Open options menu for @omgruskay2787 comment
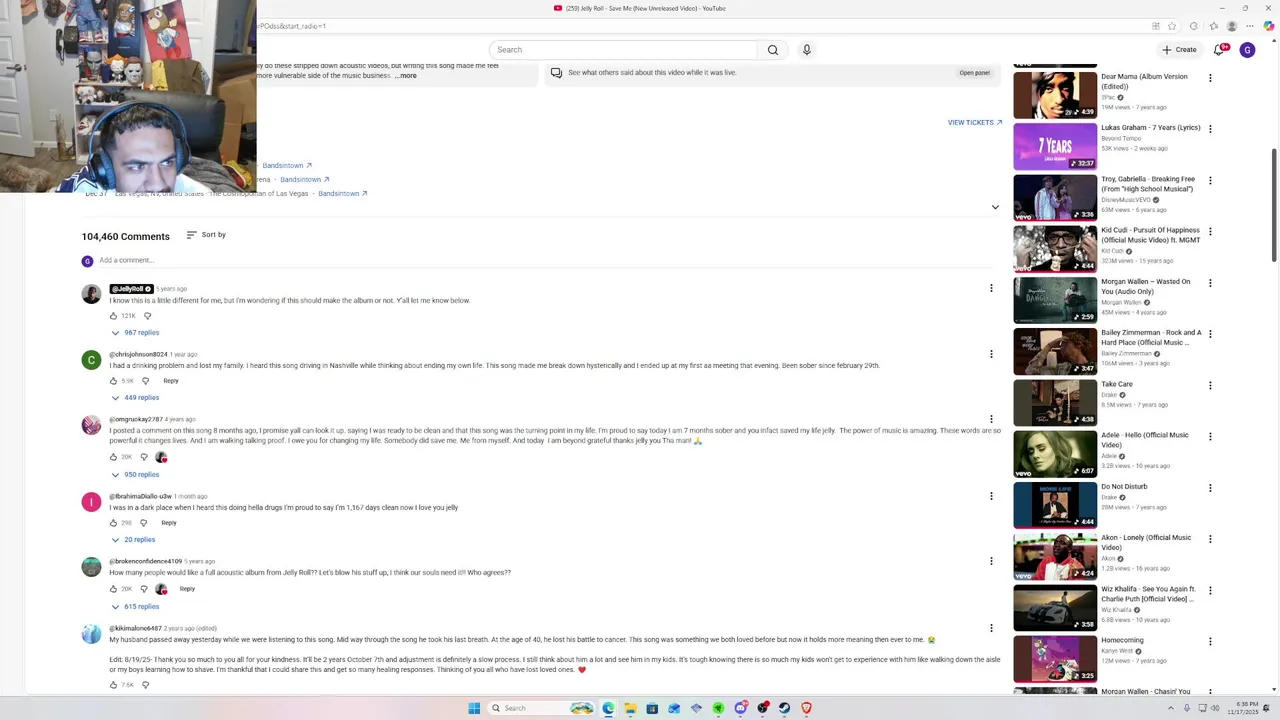This screenshot has height=720, width=1280. coord(991,419)
